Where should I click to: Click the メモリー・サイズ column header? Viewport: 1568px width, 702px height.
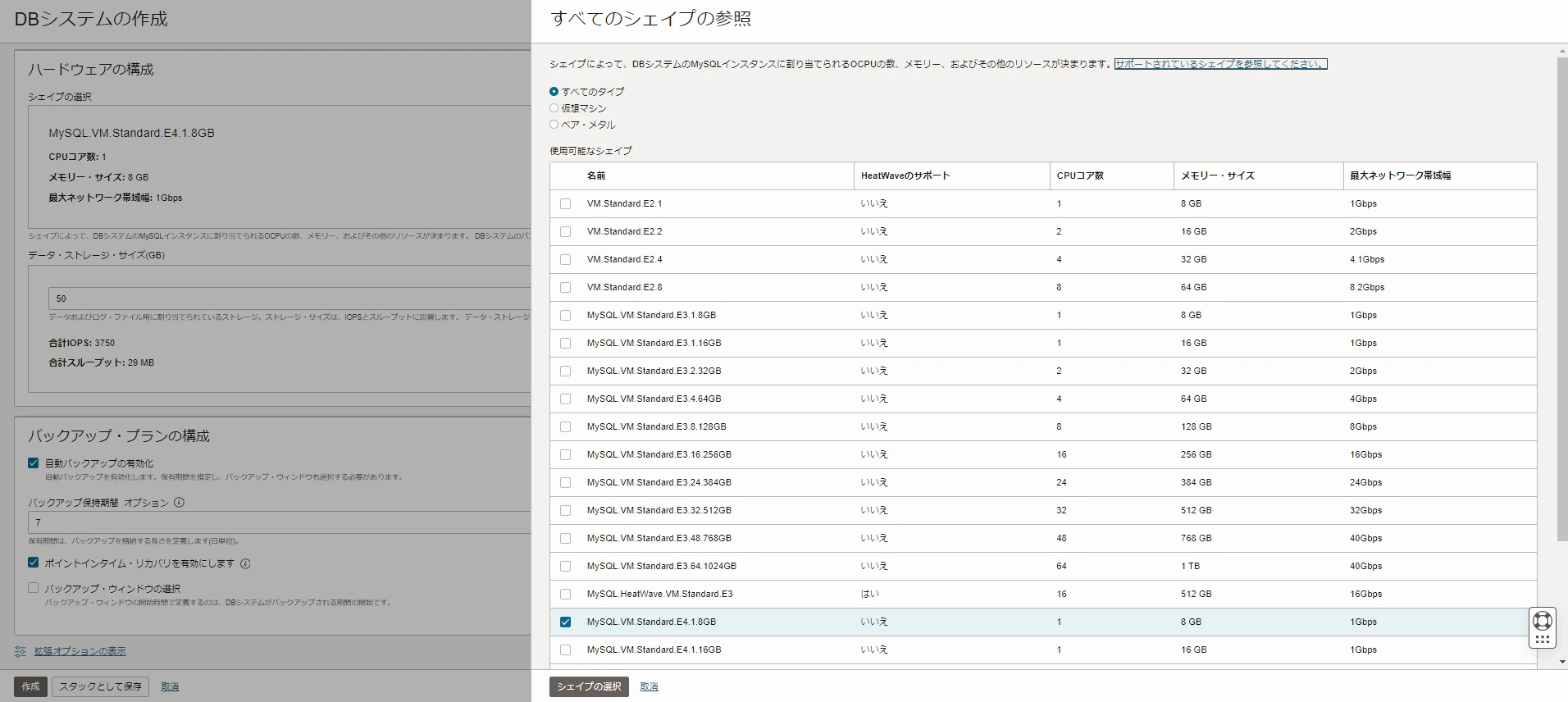pos(1218,175)
